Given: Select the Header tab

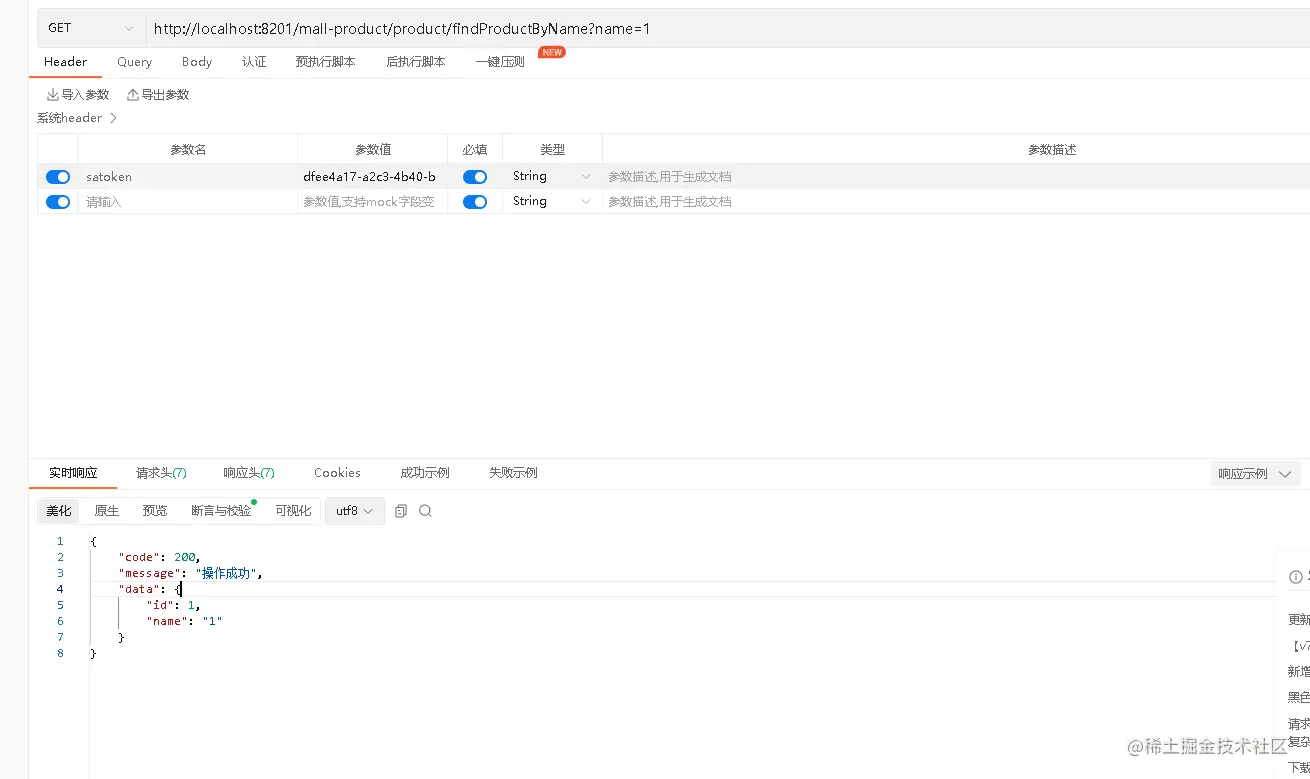Looking at the screenshot, I should coord(65,62).
